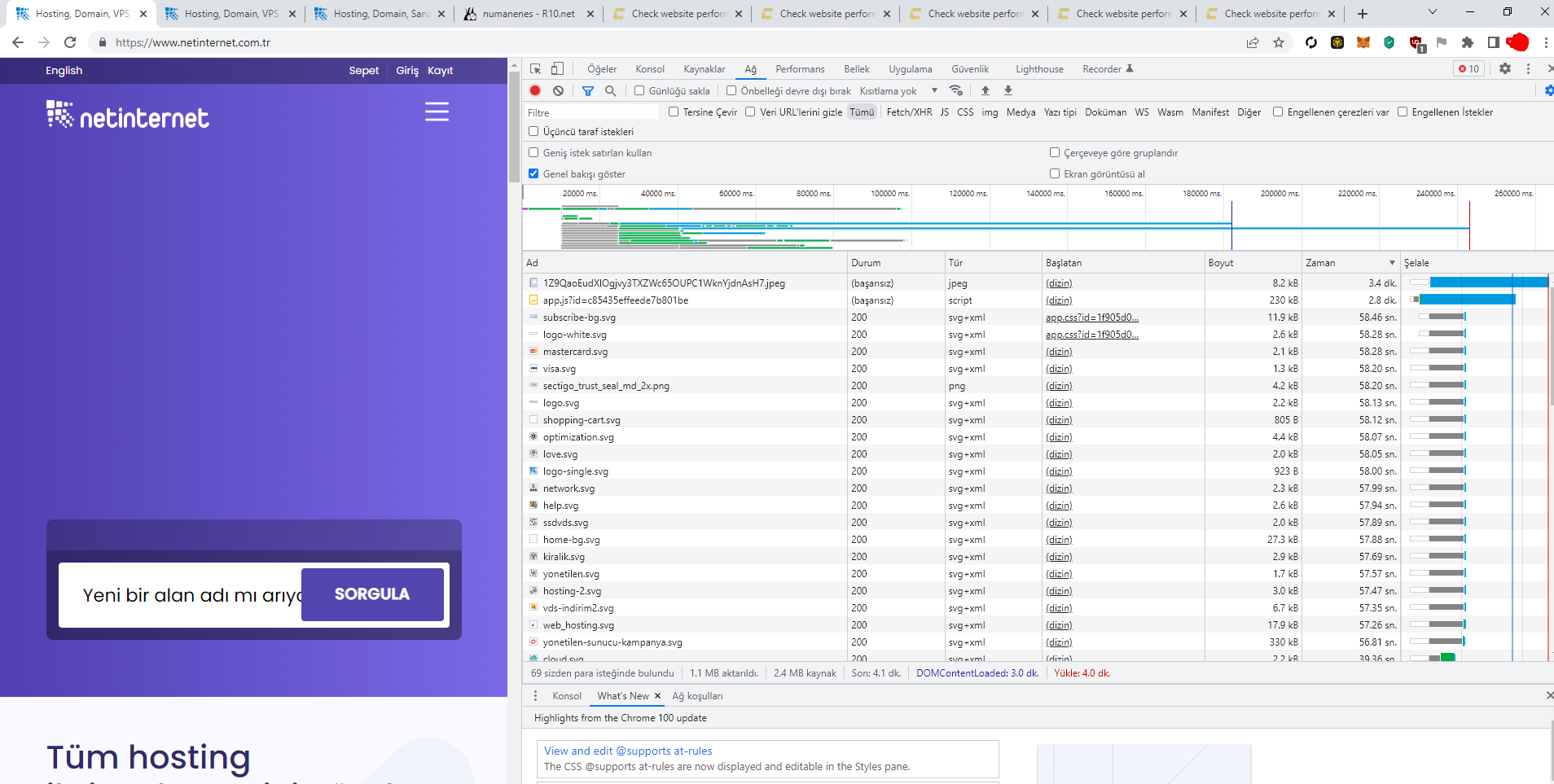1554x784 pixels.
Task: Open the 'View and edit @supports at-rules' link
Action: click(x=628, y=751)
